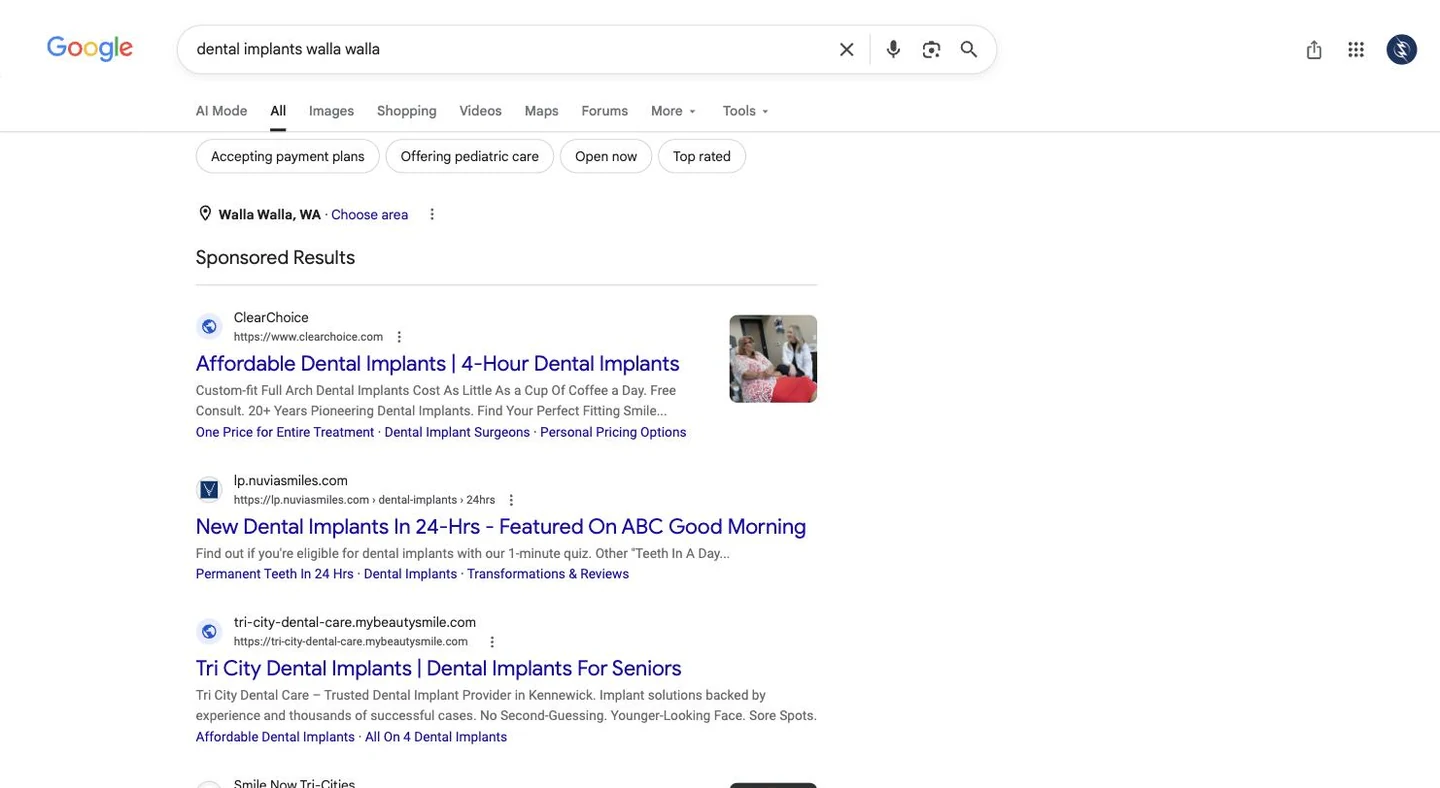1440x788 pixels.
Task: Click the Choose area link
Action: (369, 215)
